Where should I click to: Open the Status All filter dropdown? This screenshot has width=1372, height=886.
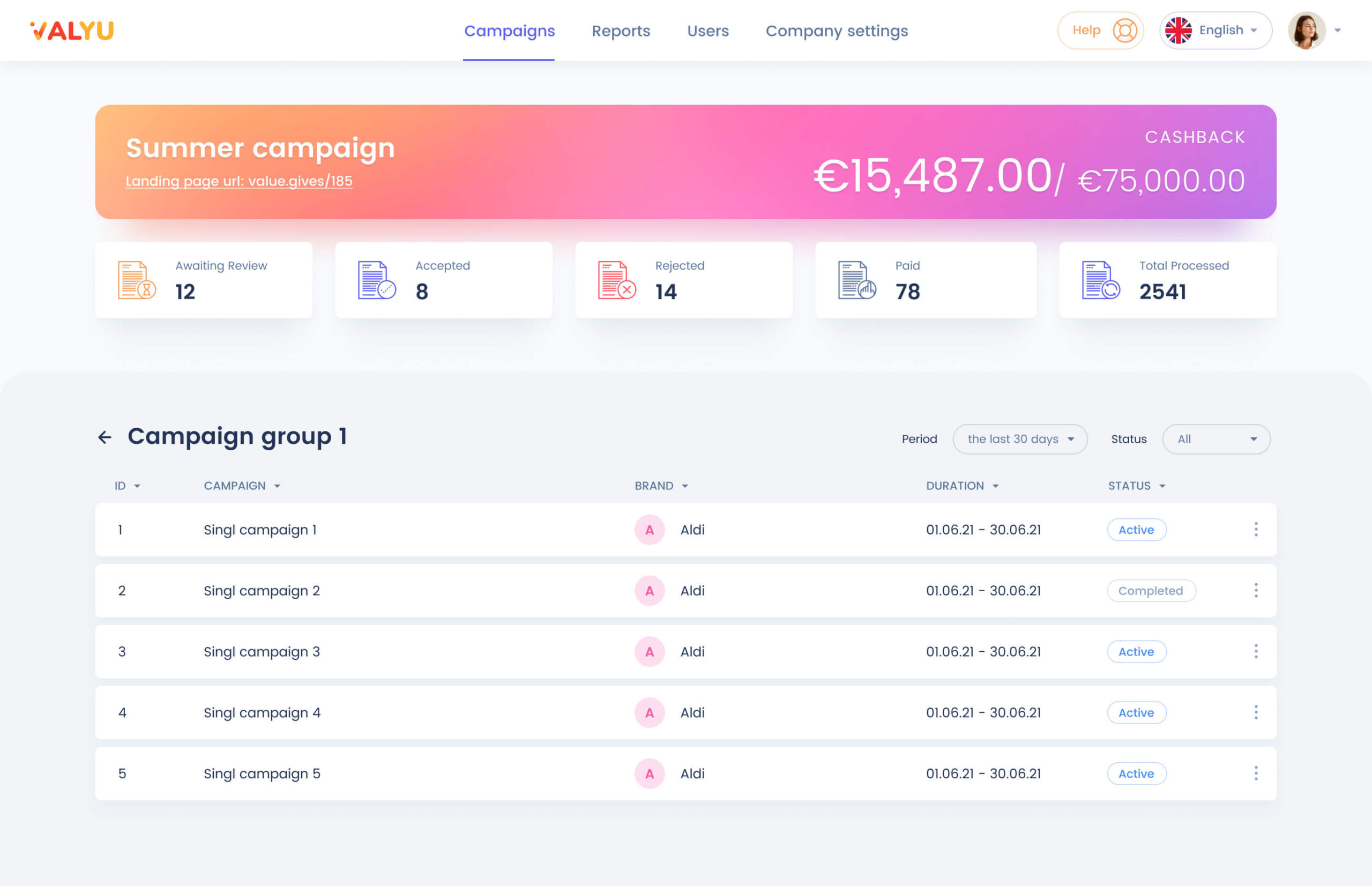pos(1216,439)
